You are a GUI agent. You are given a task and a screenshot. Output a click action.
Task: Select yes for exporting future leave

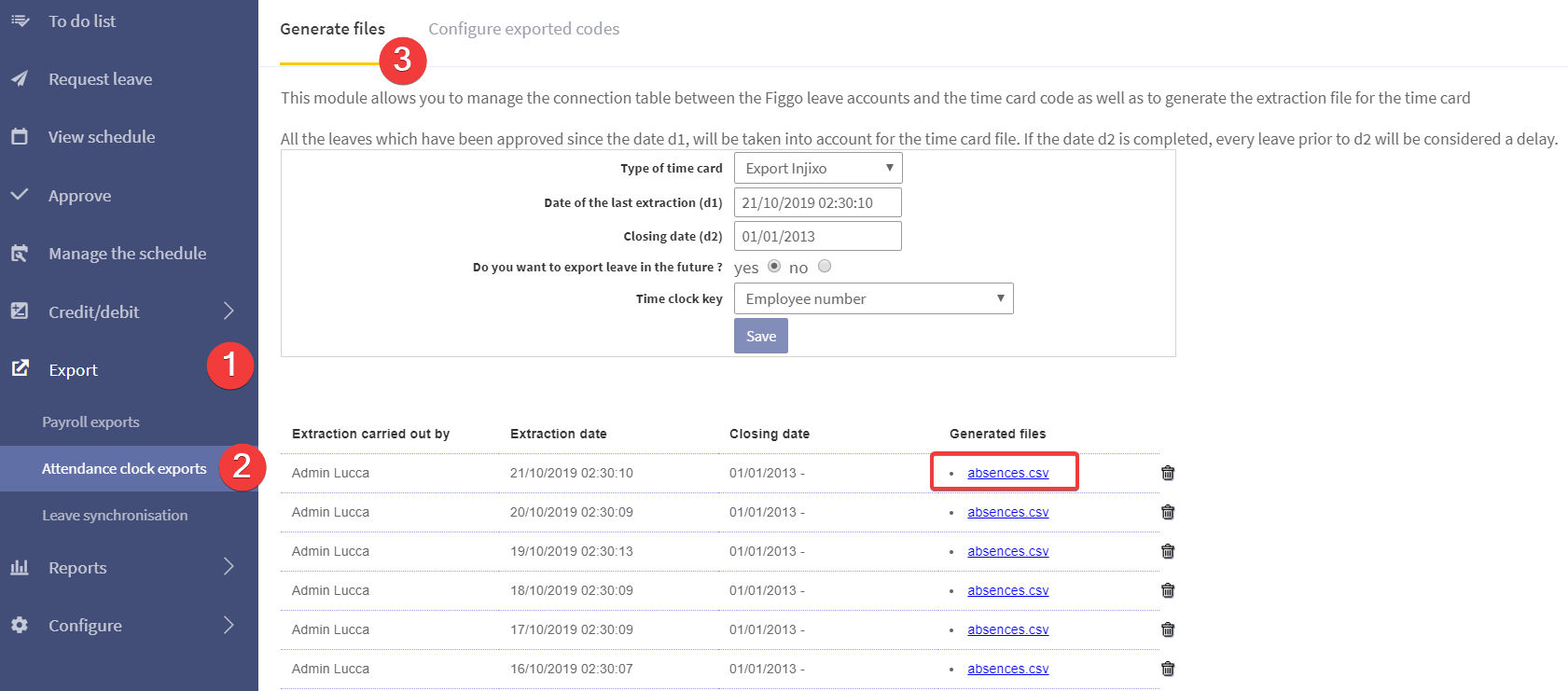pyautogui.click(x=774, y=267)
